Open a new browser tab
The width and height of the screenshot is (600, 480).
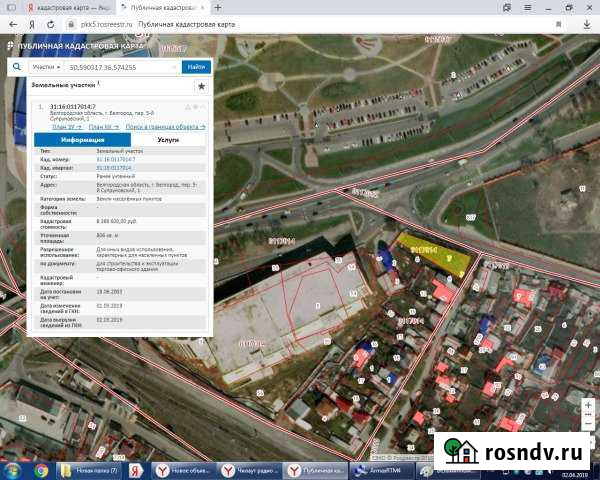(218, 6)
